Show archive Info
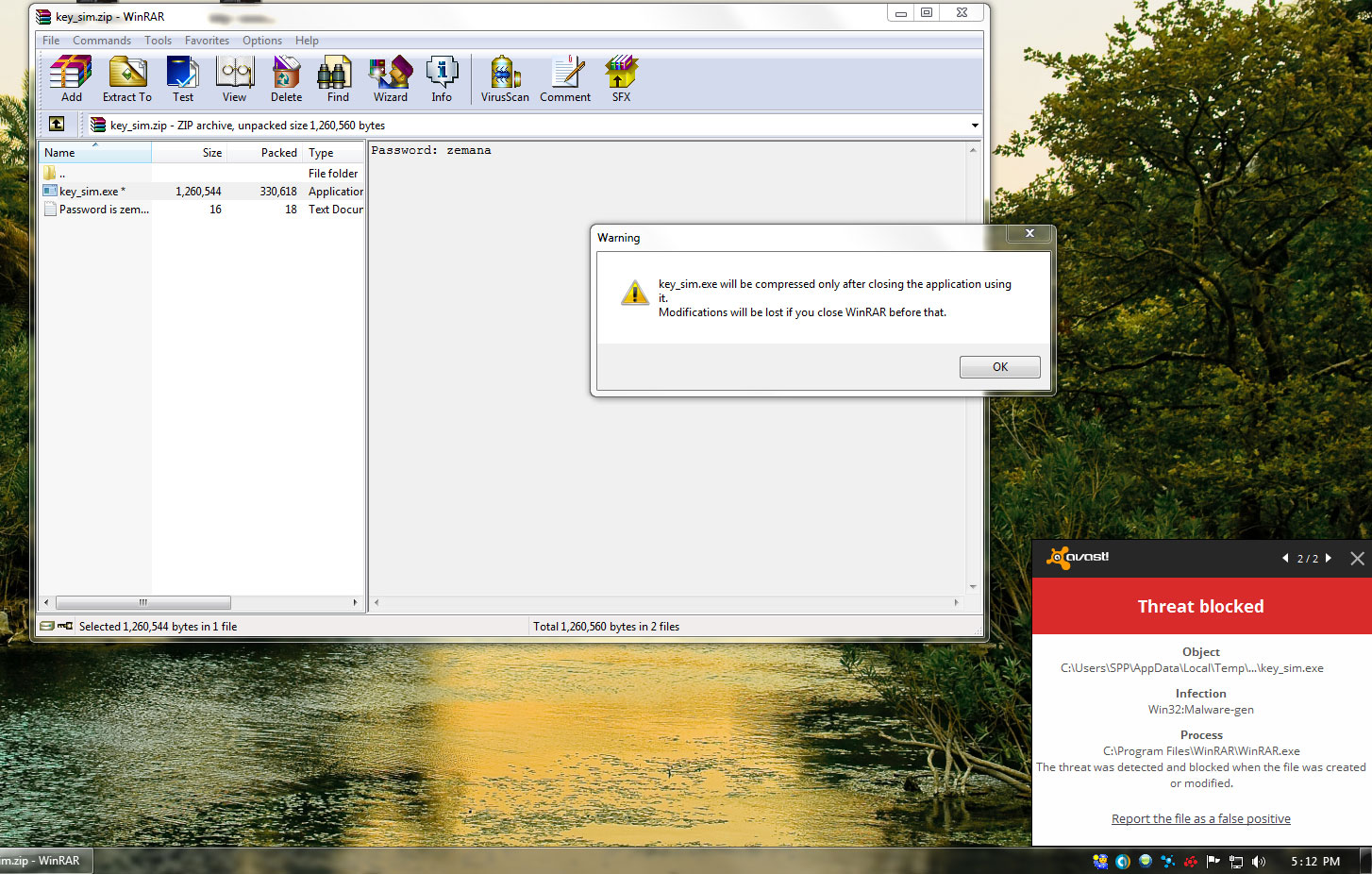The image size is (1372, 874). pyautogui.click(x=442, y=78)
